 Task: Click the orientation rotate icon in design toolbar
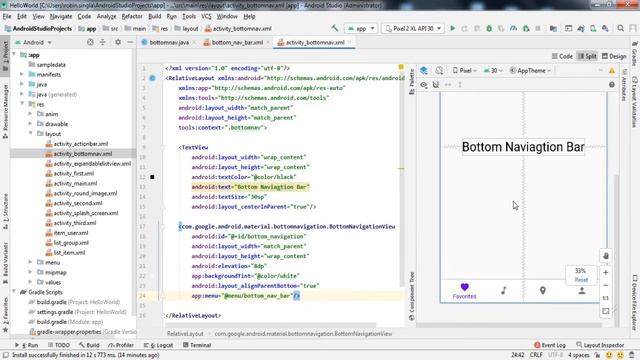pos(439,70)
